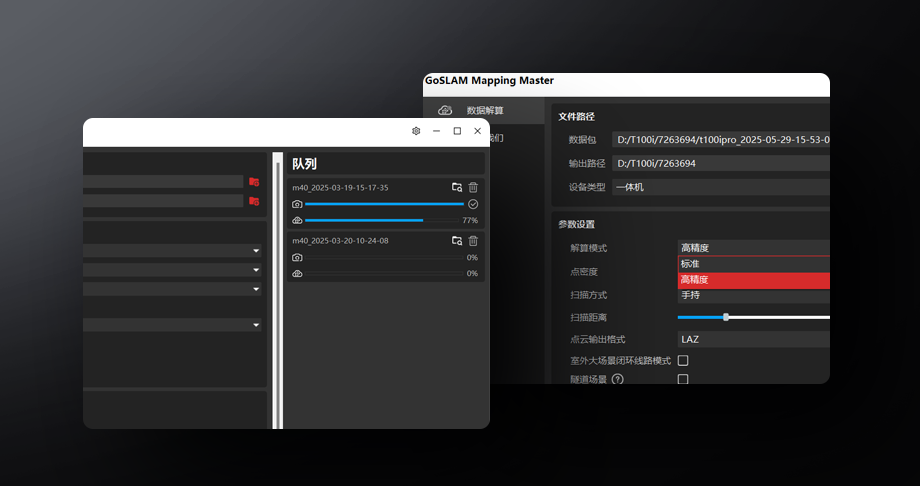Click the 77% cloud progress bar
The width and height of the screenshot is (920, 486).
click(382, 221)
